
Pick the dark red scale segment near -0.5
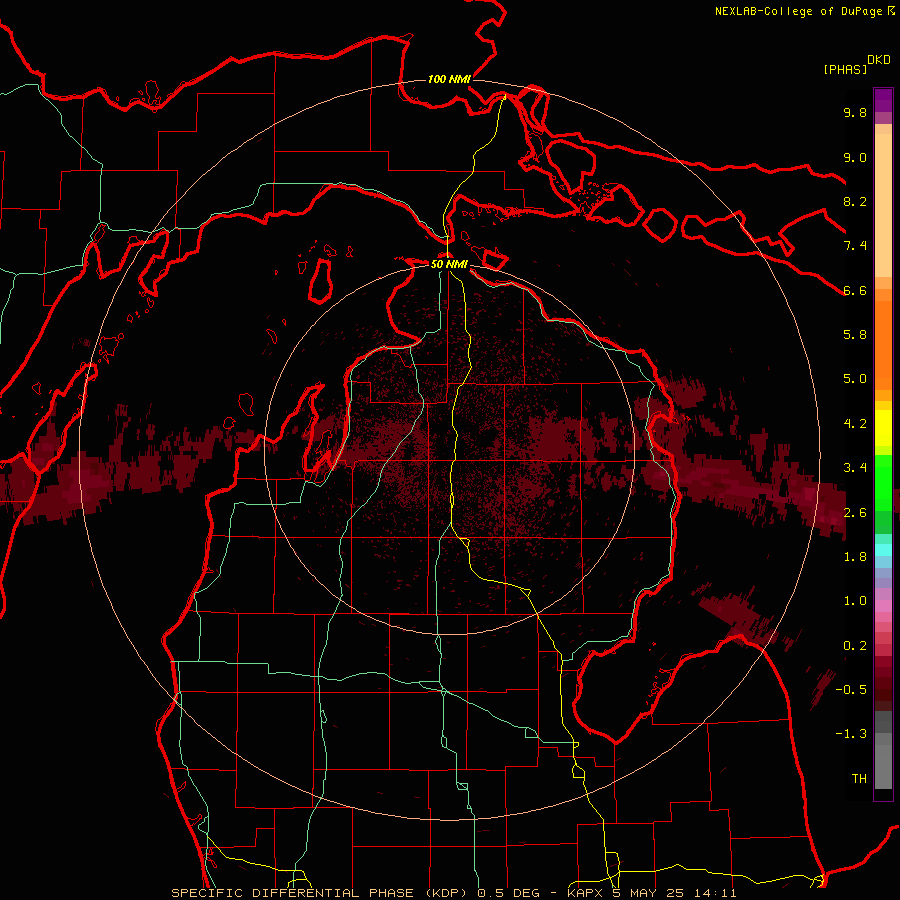(x=883, y=689)
